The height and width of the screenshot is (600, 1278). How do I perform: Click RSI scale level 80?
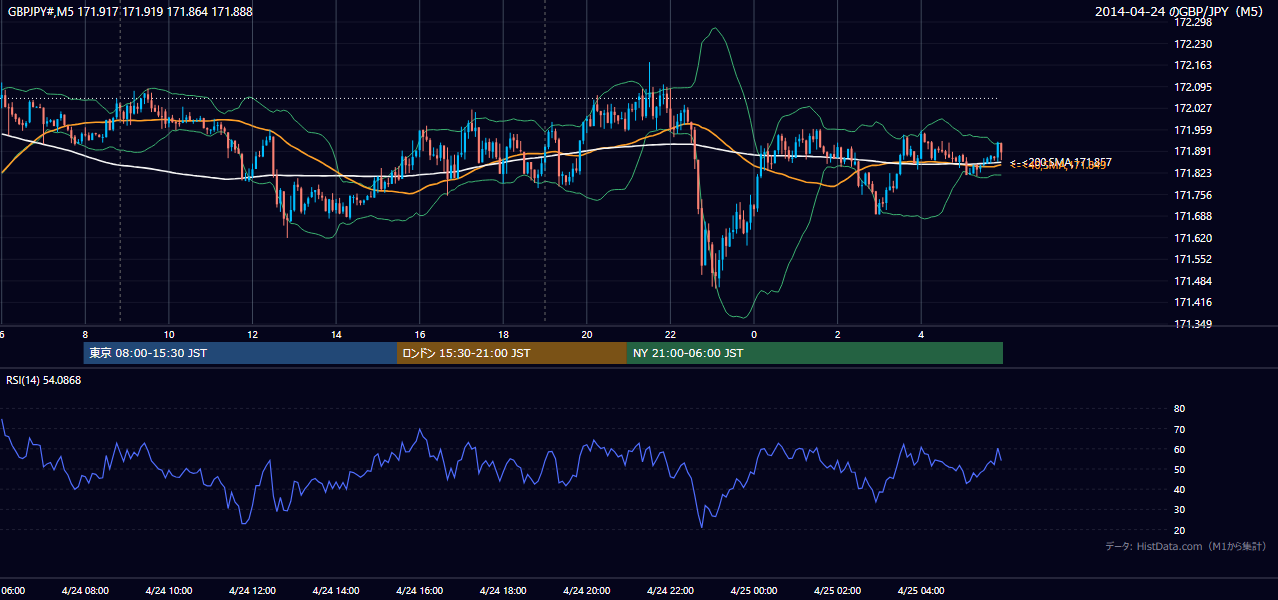click(1179, 409)
